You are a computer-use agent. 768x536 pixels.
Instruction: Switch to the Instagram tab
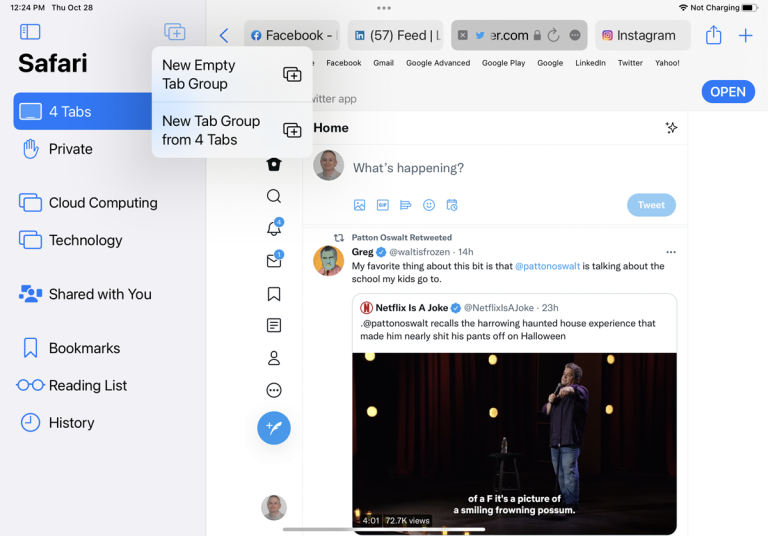(641, 35)
